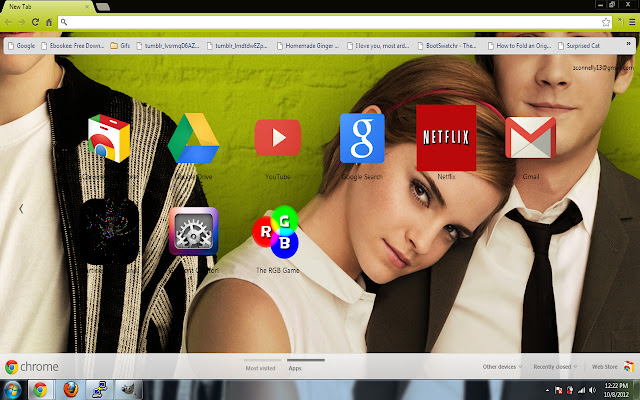Open the gear-icon theme creator app

[x=193, y=231]
